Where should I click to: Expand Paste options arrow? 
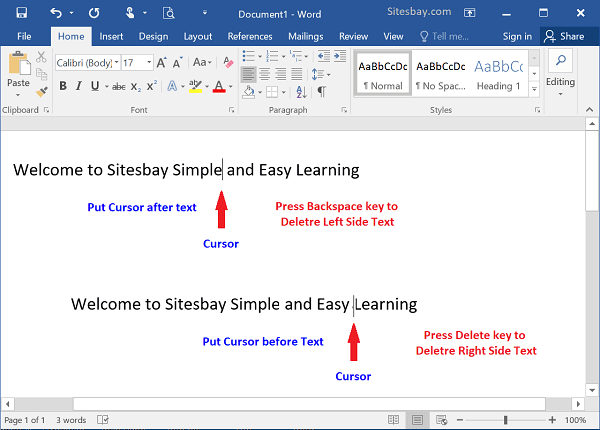tap(18, 94)
